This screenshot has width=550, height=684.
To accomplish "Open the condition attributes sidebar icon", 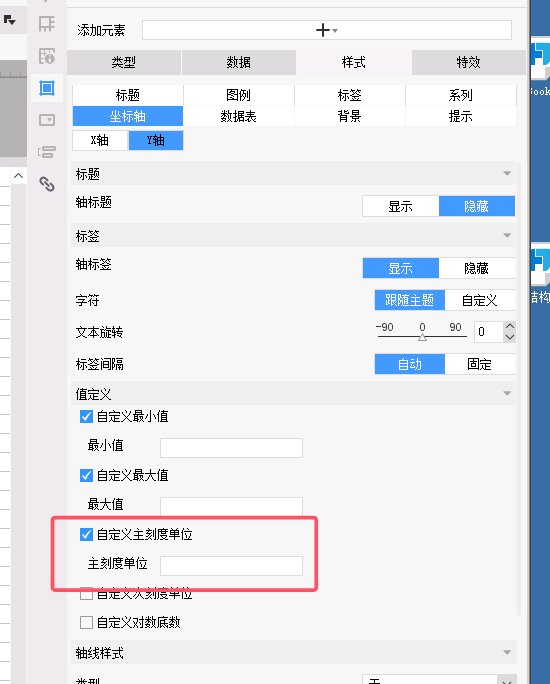I will (x=47, y=151).
